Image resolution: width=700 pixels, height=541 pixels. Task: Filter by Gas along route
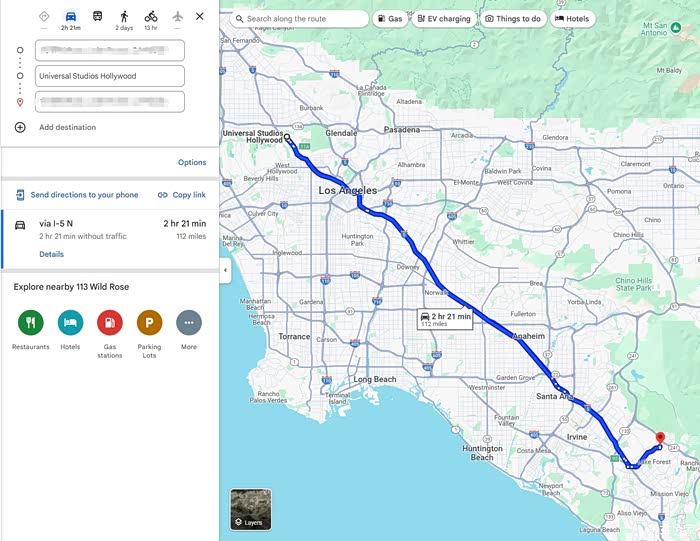coord(390,19)
